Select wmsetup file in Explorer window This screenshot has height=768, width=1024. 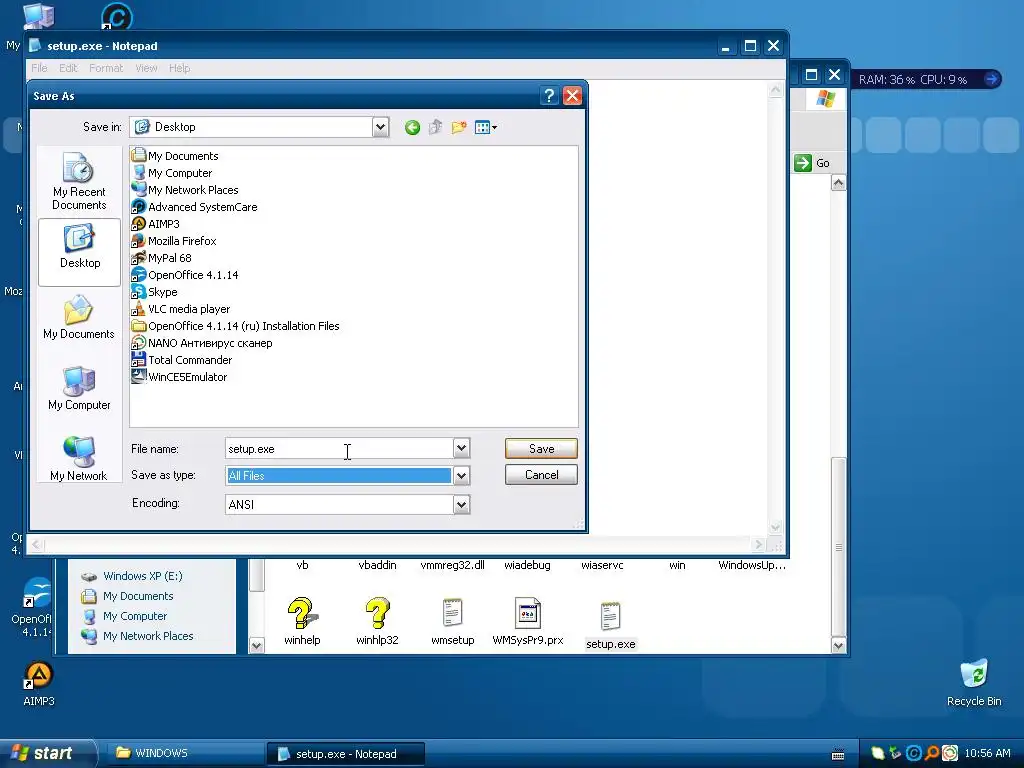pos(453,622)
